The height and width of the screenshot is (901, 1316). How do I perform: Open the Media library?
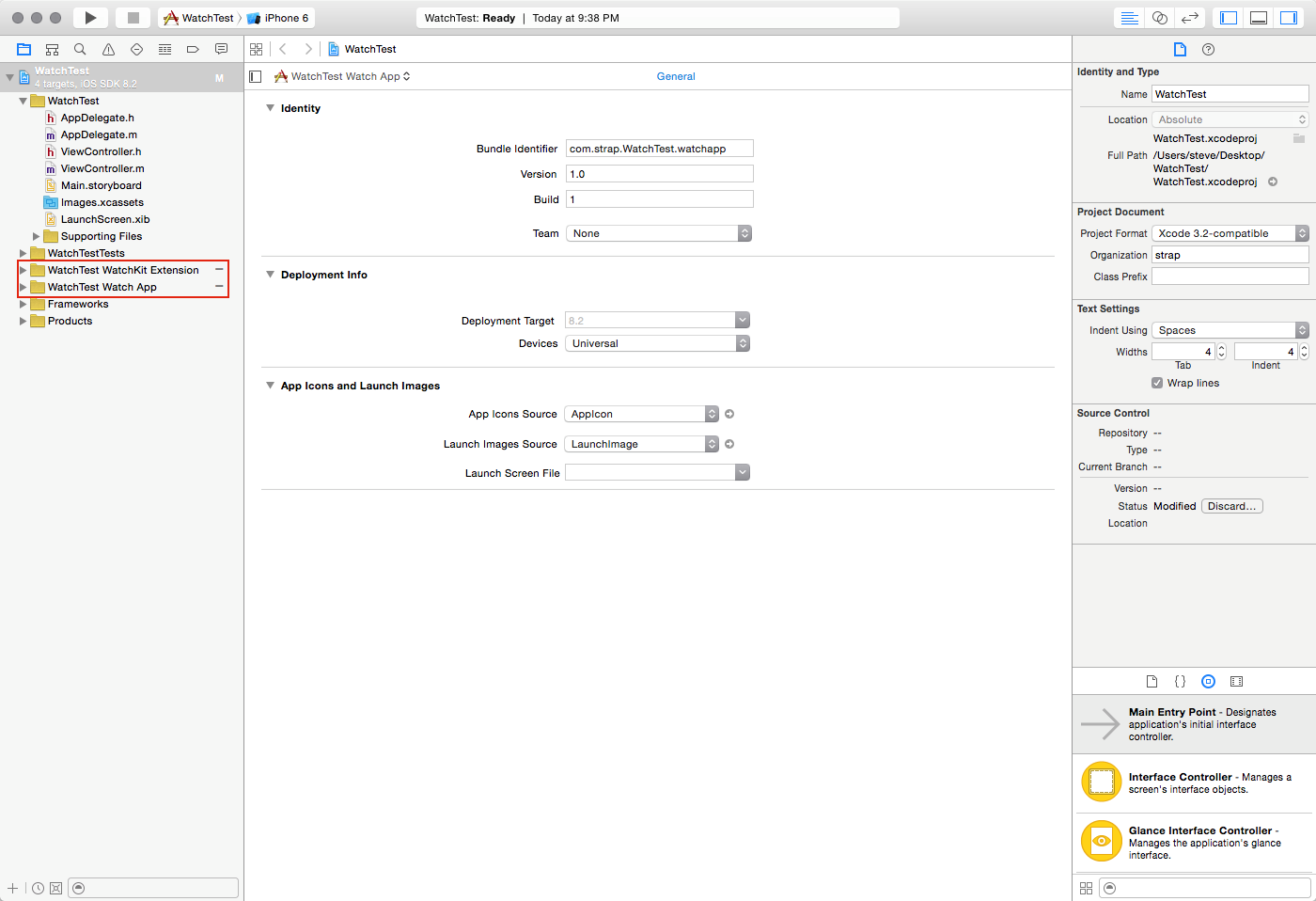[1236, 681]
